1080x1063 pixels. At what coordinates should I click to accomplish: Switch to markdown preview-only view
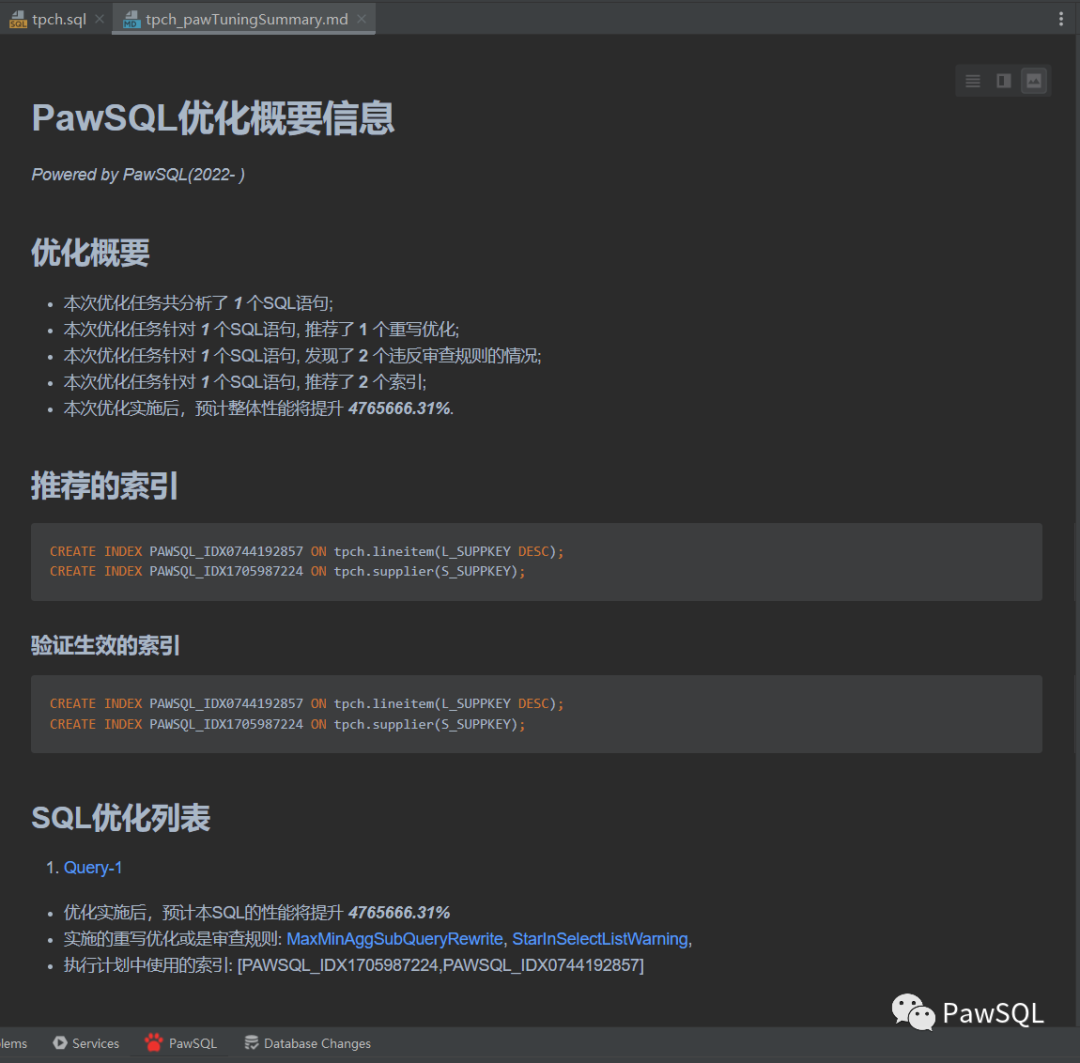[x=1034, y=81]
